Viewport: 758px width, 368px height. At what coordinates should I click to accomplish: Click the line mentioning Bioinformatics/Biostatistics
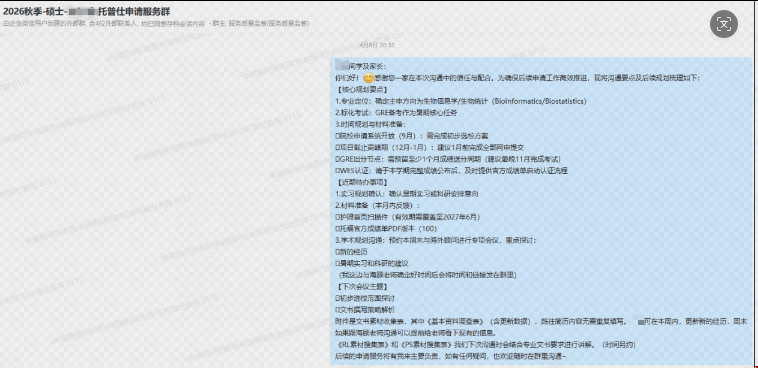(x=461, y=101)
